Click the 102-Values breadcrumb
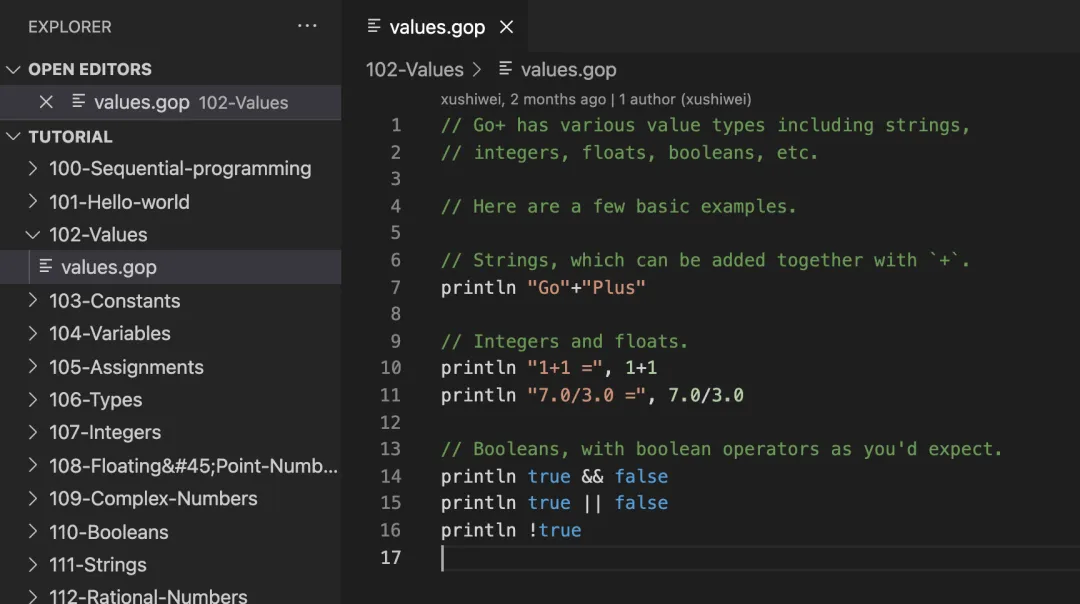 414,69
